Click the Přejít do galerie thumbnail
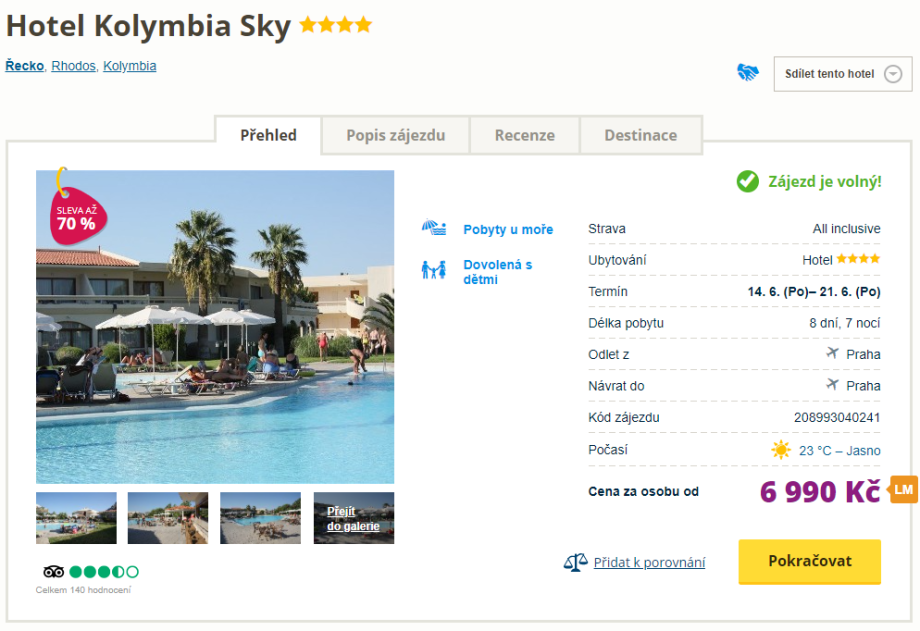Screen dimensions: 920x631 [x=354, y=518]
